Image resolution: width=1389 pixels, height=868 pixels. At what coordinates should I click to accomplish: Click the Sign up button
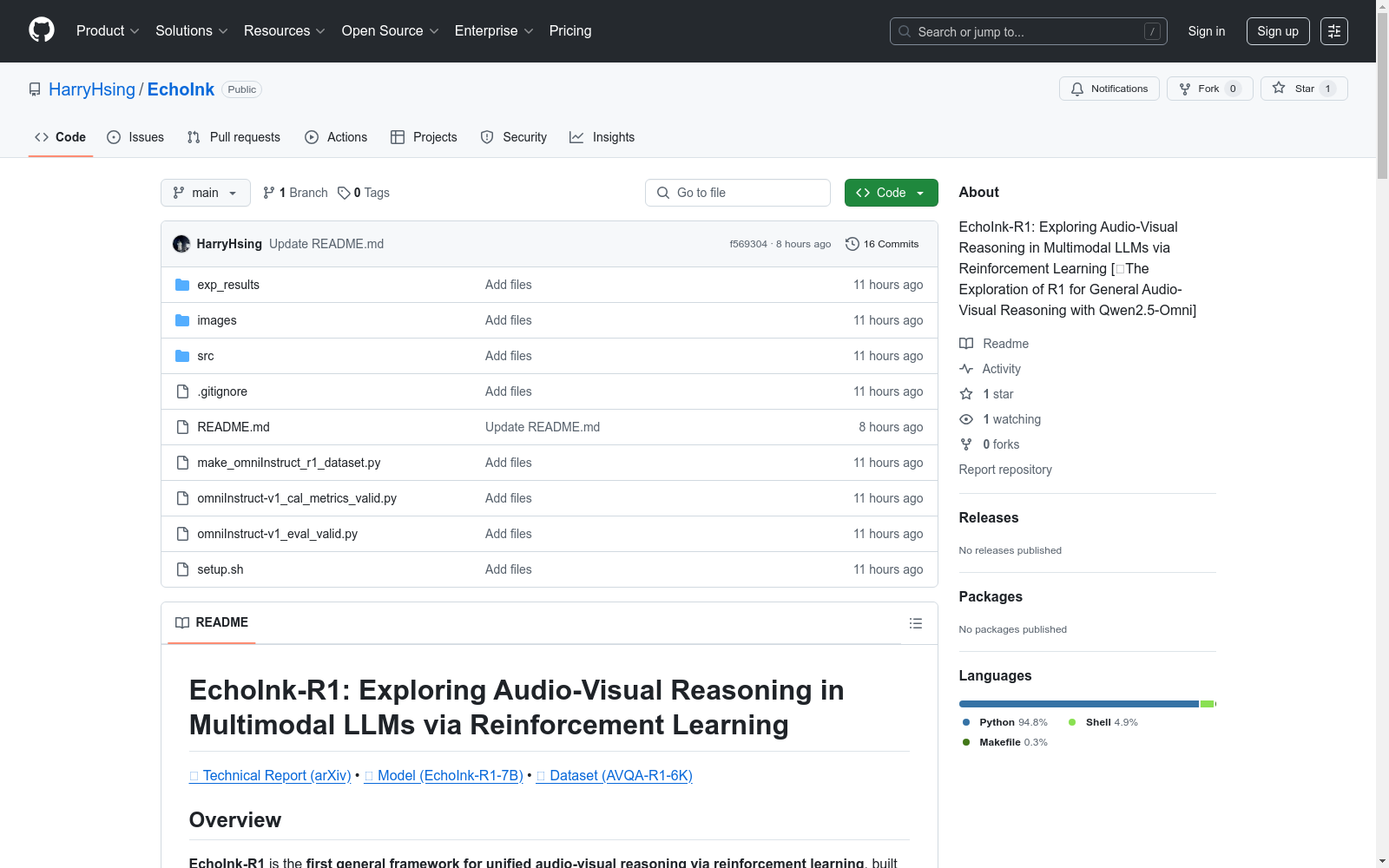(x=1278, y=31)
